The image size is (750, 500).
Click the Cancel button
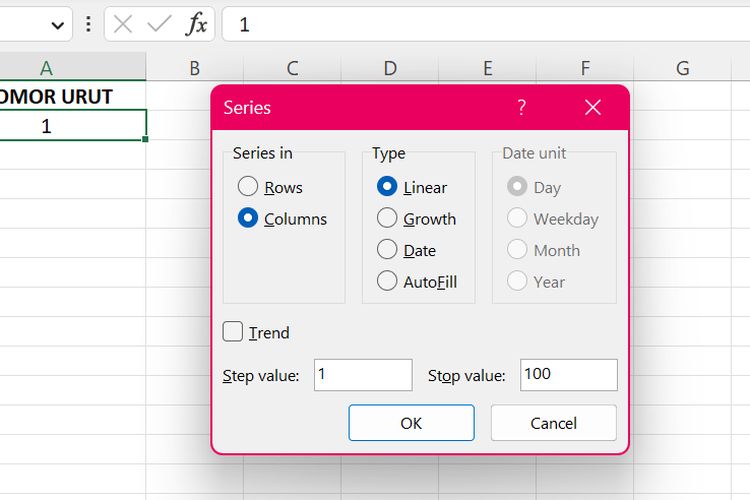[x=553, y=423]
